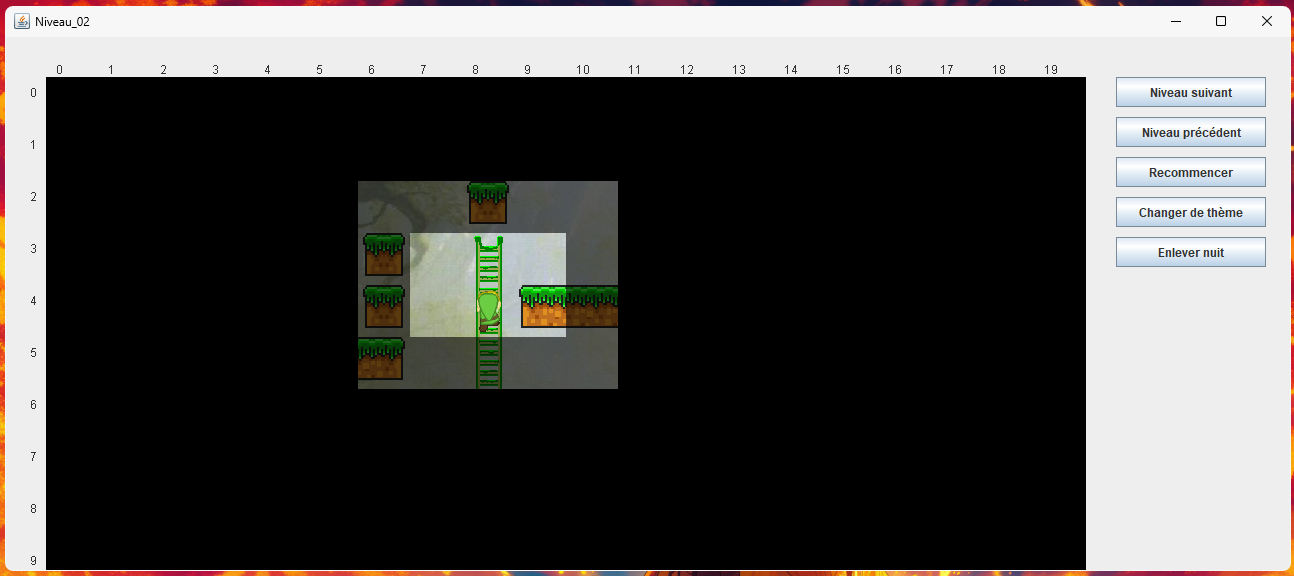Click the row 4 grass block left of the character

pyautogui.click(x=384, y=307)
